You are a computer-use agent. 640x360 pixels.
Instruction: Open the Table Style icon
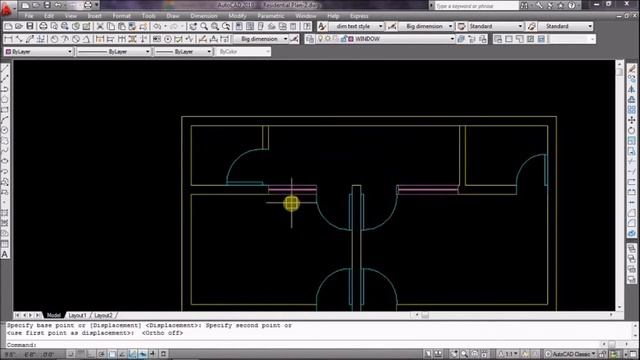(462, 26)
